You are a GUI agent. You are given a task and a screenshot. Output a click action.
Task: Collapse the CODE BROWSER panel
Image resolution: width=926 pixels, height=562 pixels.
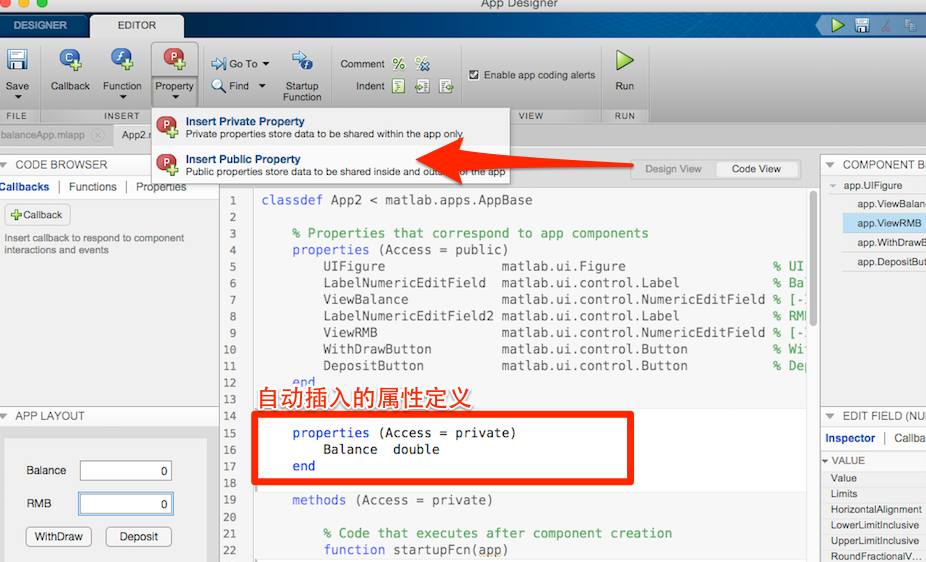coord(4,165)
